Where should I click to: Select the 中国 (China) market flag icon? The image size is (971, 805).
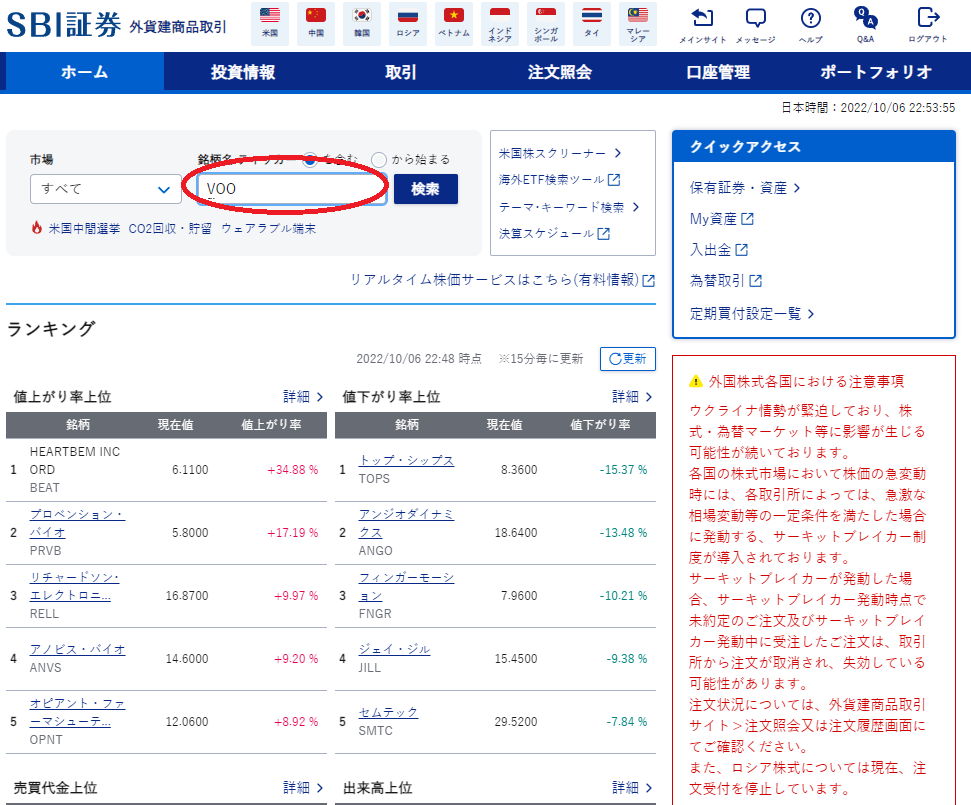pyautogui.click(x=315, y=22)
